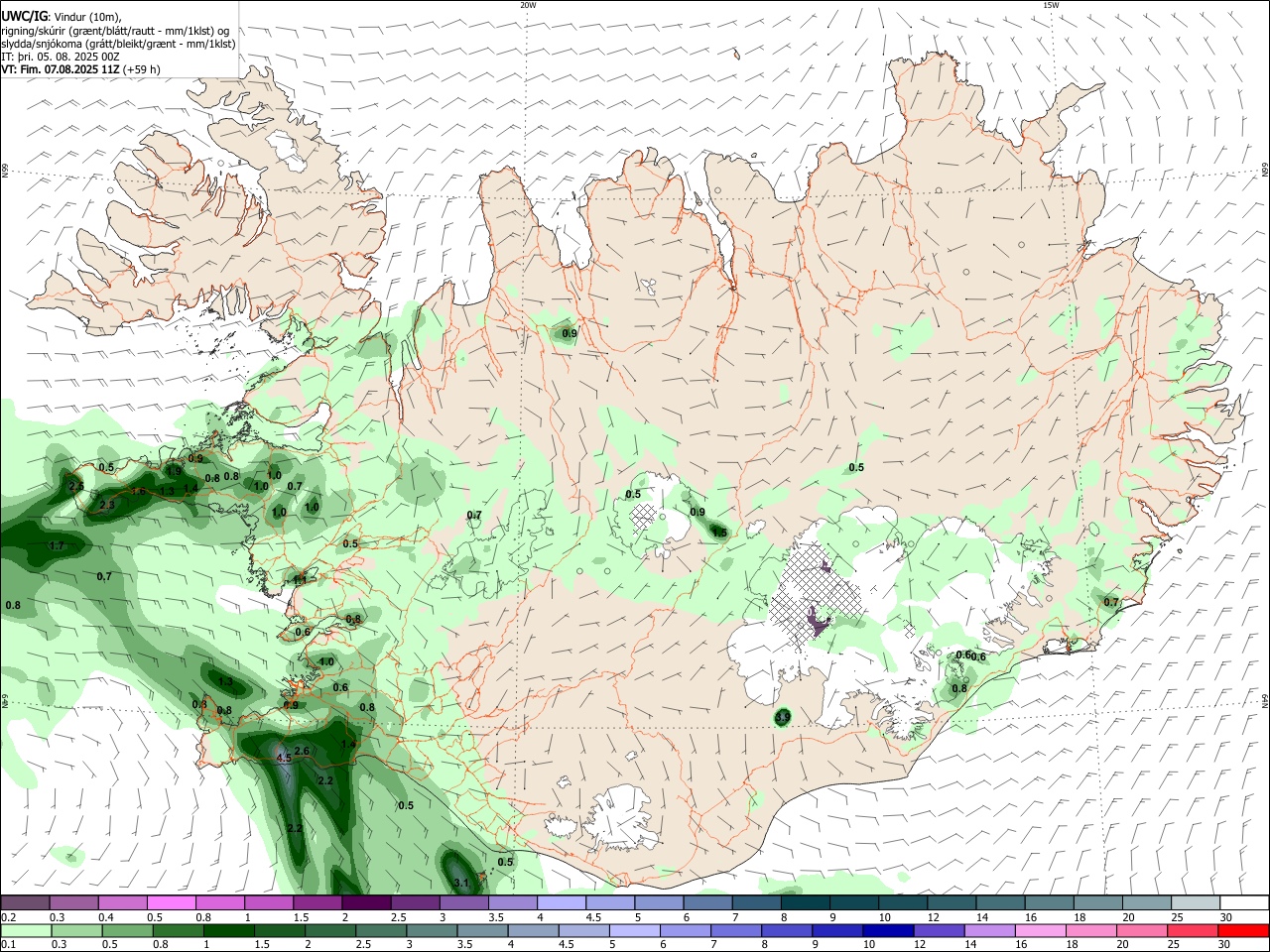
Task: Click the rain scale 10 navy blue swatch
Action: click(888, 930)
